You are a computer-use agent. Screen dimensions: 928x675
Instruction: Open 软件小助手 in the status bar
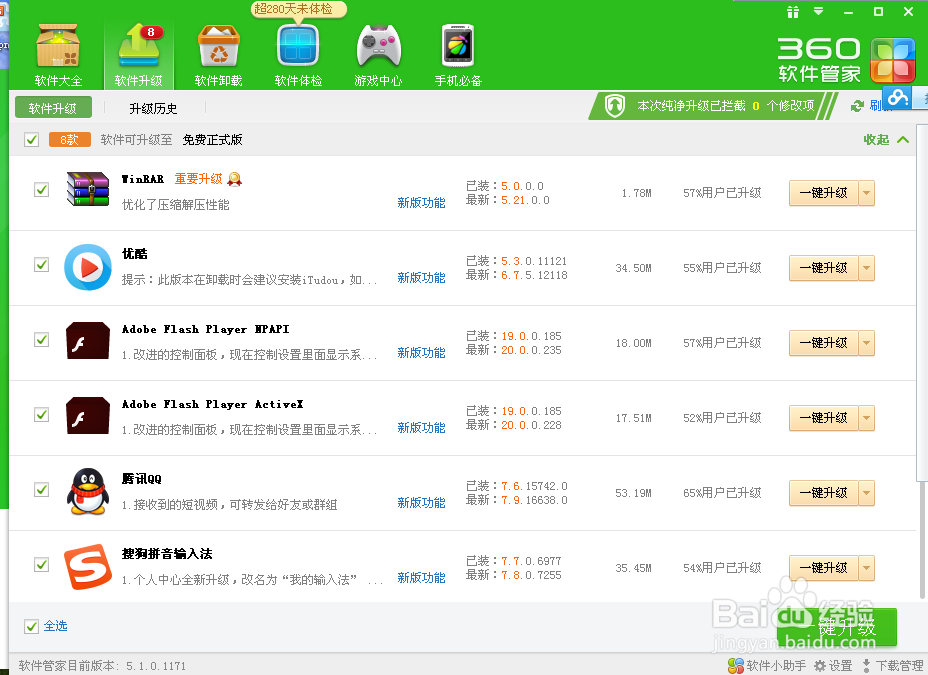pos(767,666)
